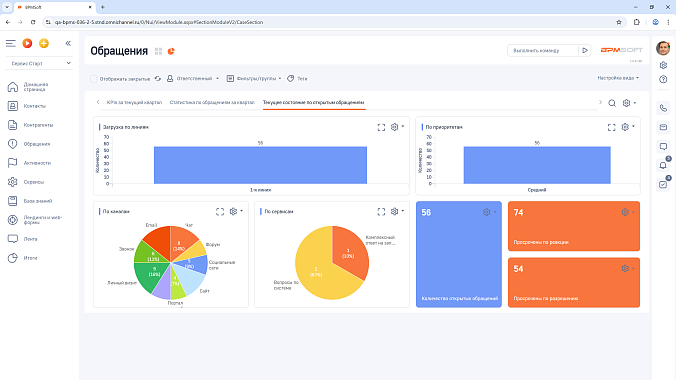The width and height of the screenshot is (676, 380).
Task: Collapse the left sidebar with double-chevron icon
Action: click(x=68, y=43)
